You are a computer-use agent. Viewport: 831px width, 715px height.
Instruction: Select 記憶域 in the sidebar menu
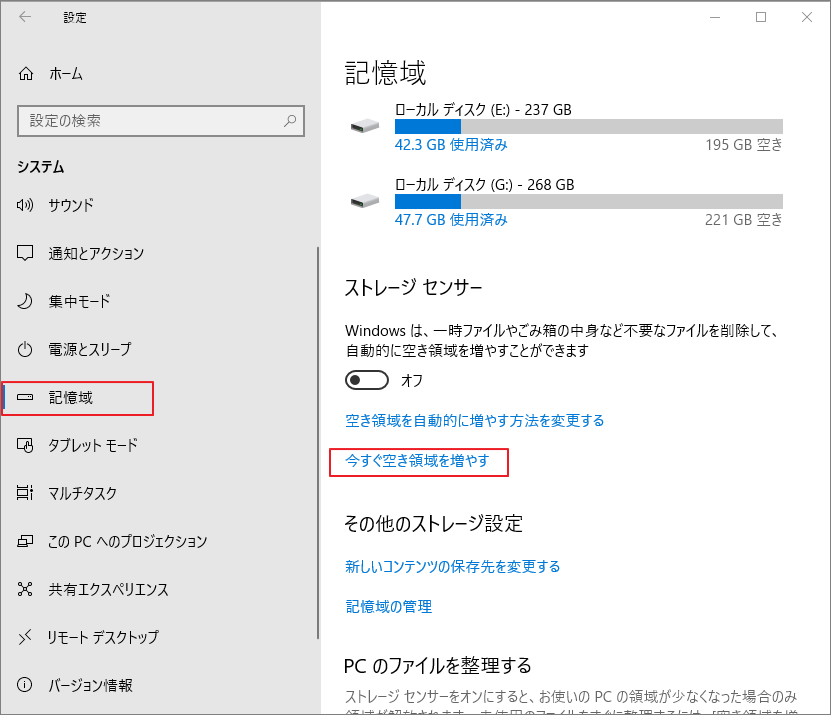70,397
